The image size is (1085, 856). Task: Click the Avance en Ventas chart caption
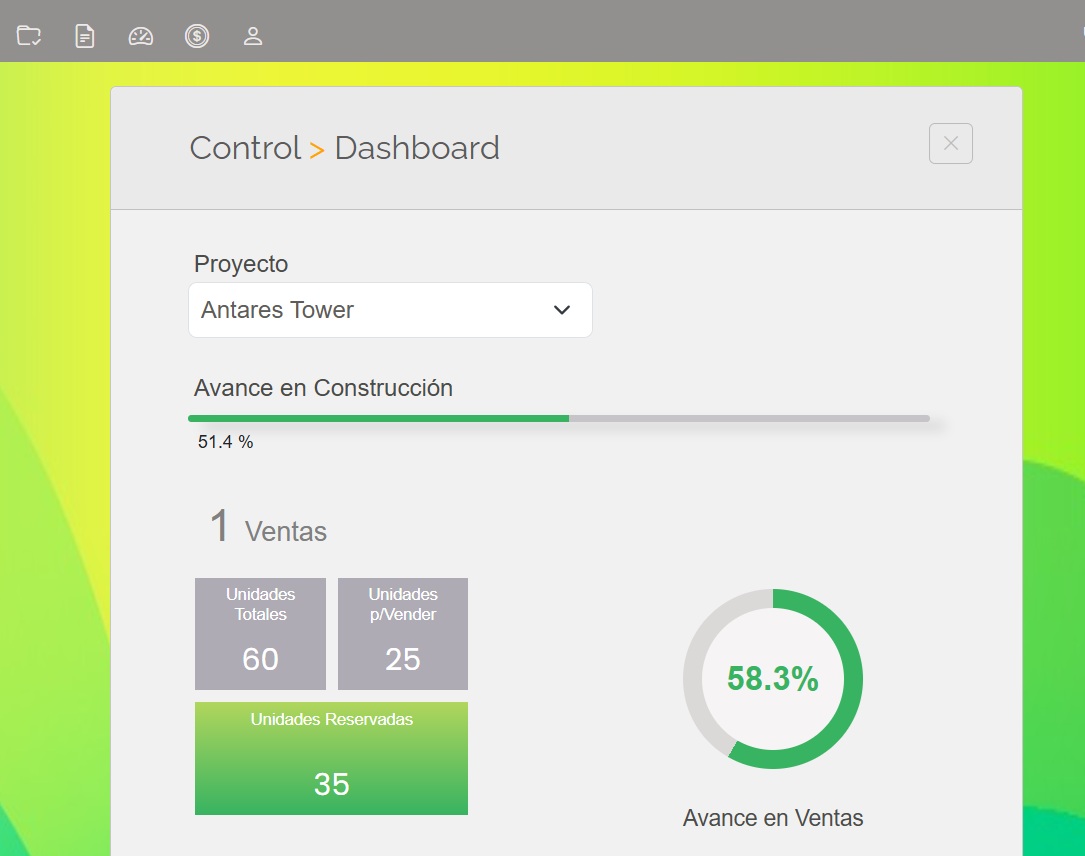coord(773,818)
